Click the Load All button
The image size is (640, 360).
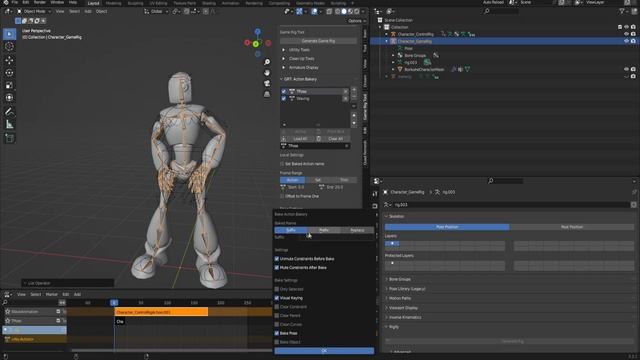coord(300,139)
